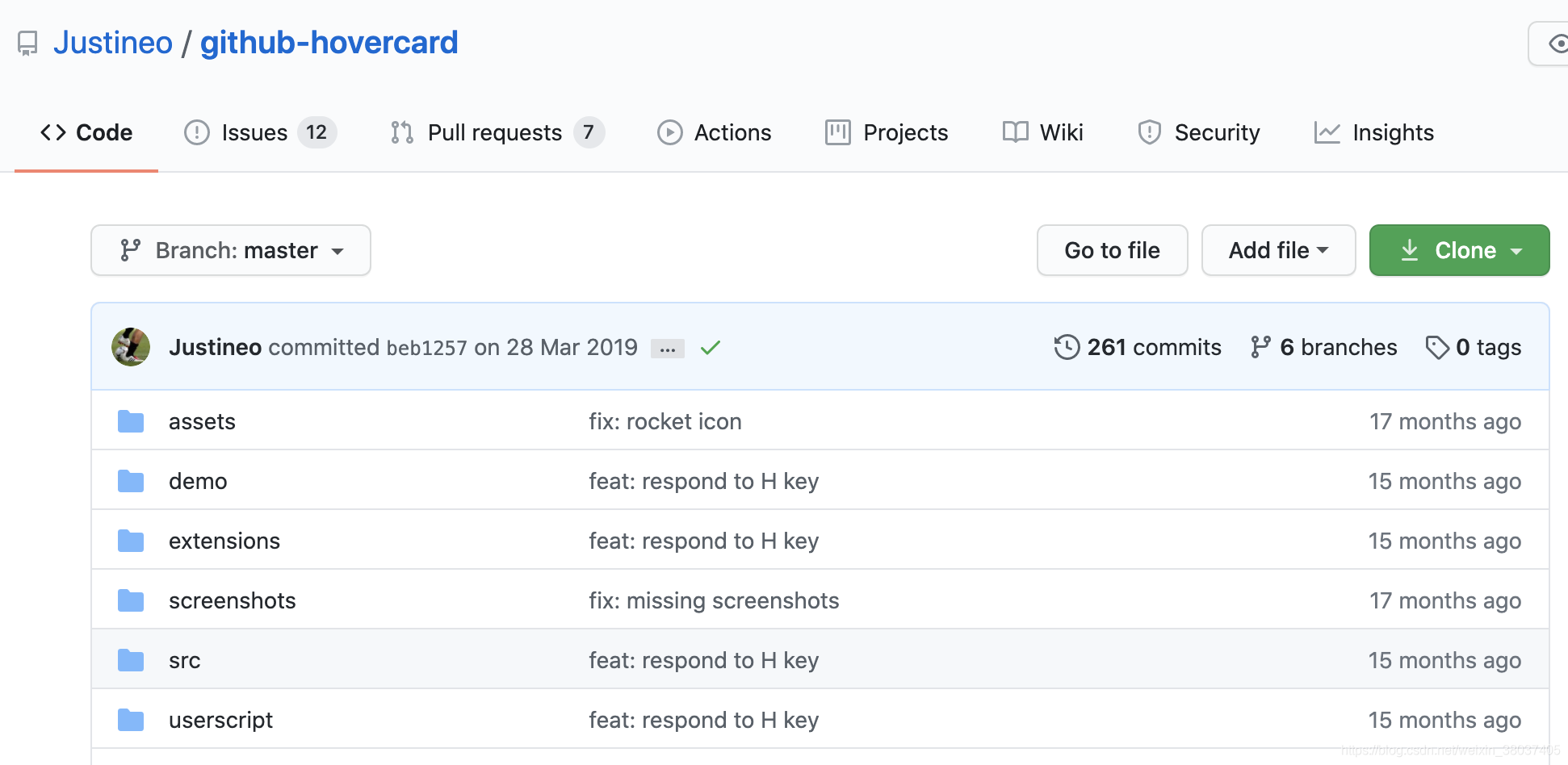Open the Justineo committer name link
Viewport: 1568px width, 765px height.
pyautogui.click(x=215, y=347)
